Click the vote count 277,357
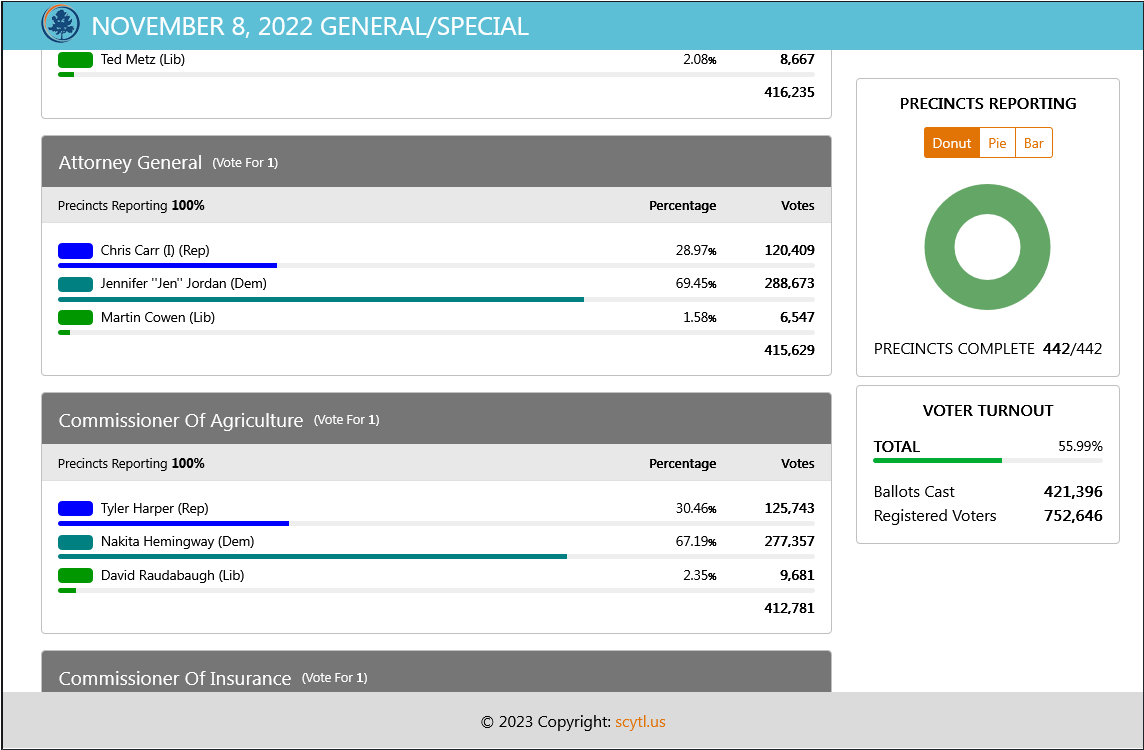 click(789, 541)
